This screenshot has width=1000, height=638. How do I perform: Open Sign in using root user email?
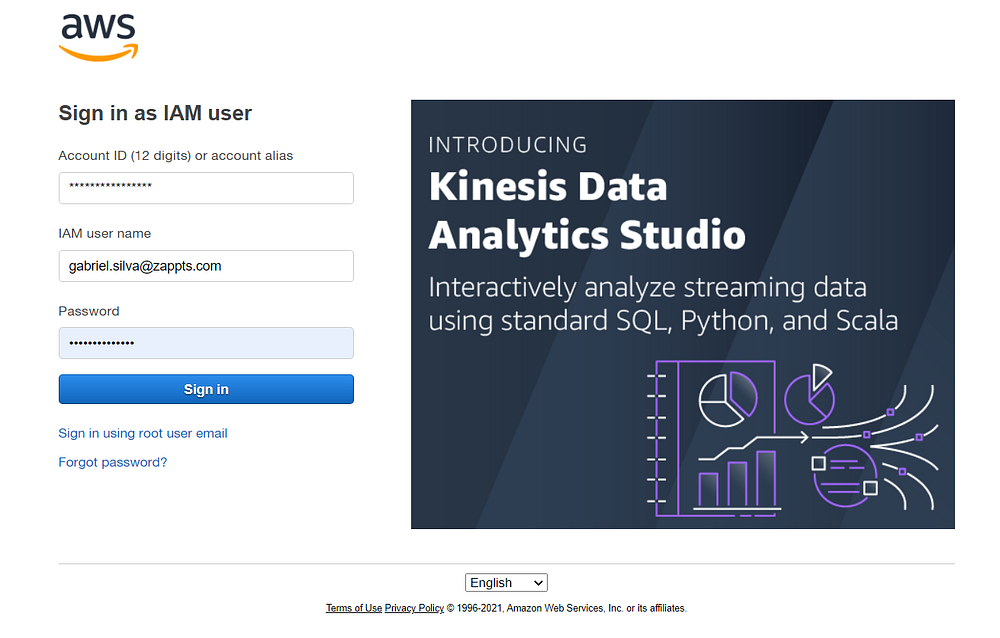click(x=143, y=433)
